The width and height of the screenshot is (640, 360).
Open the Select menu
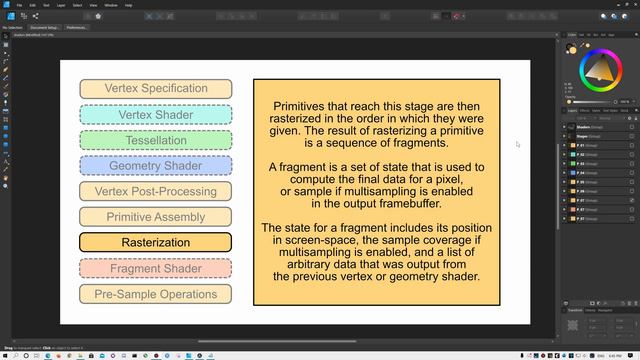(78, 5)
